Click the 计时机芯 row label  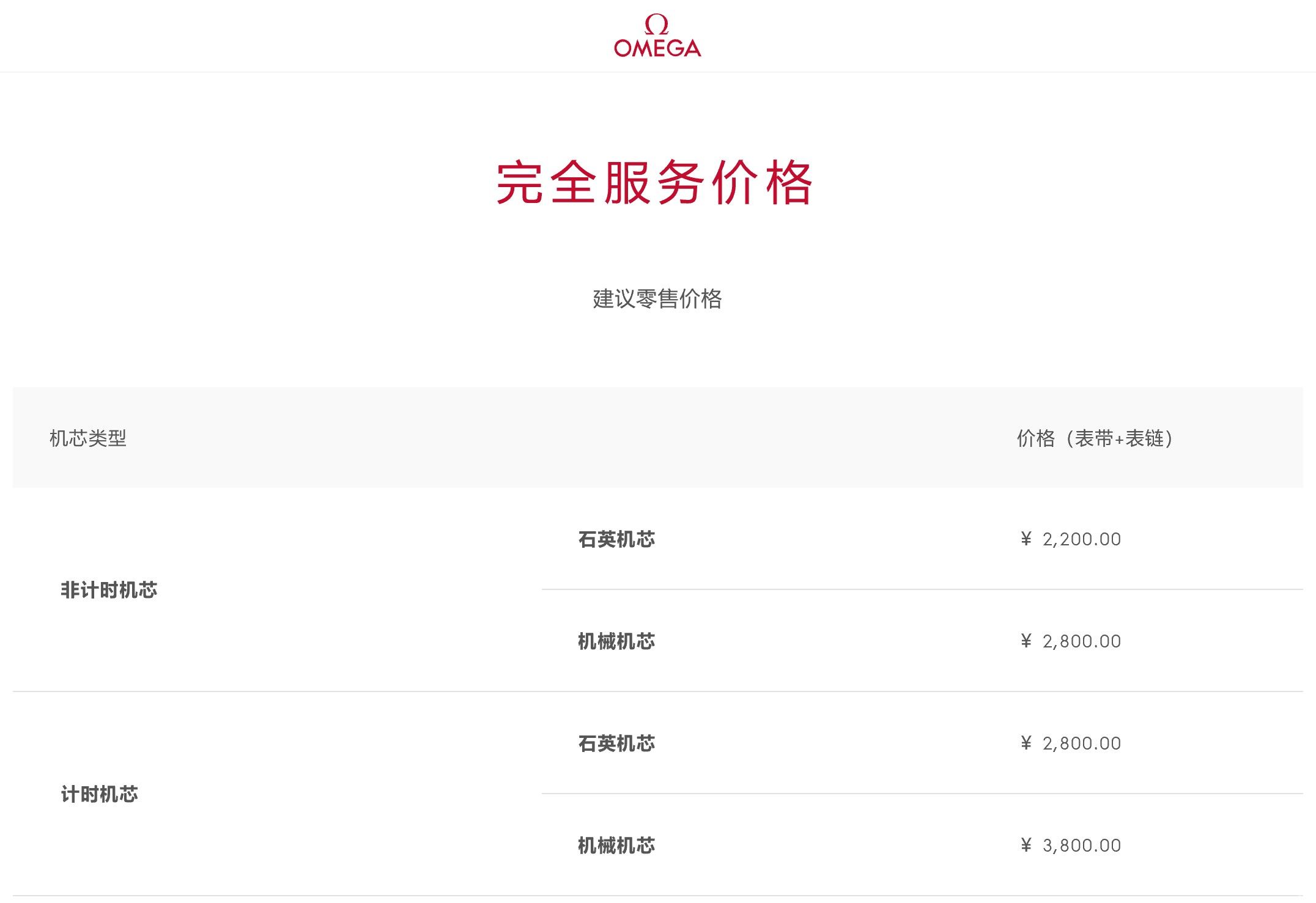[x=99, y=794]
